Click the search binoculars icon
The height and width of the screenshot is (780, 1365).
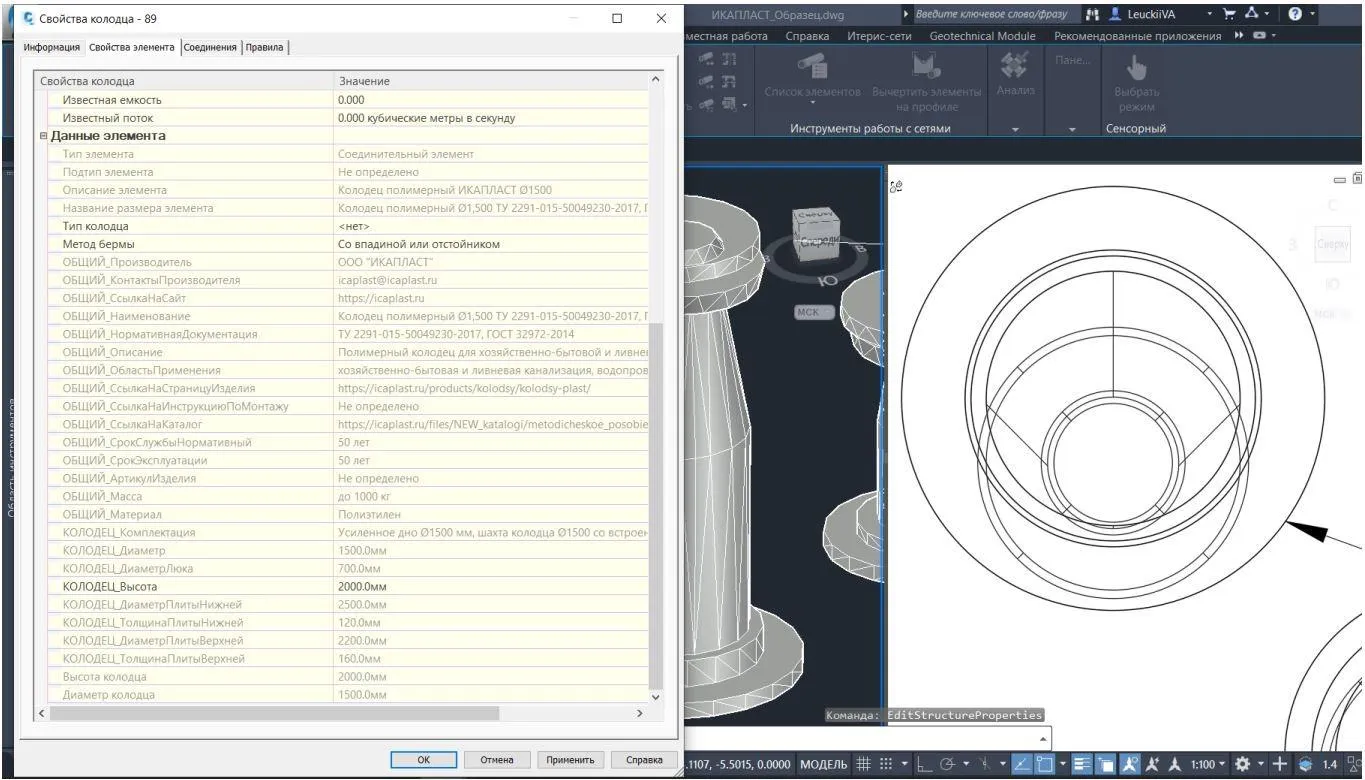coord(1092,14)
